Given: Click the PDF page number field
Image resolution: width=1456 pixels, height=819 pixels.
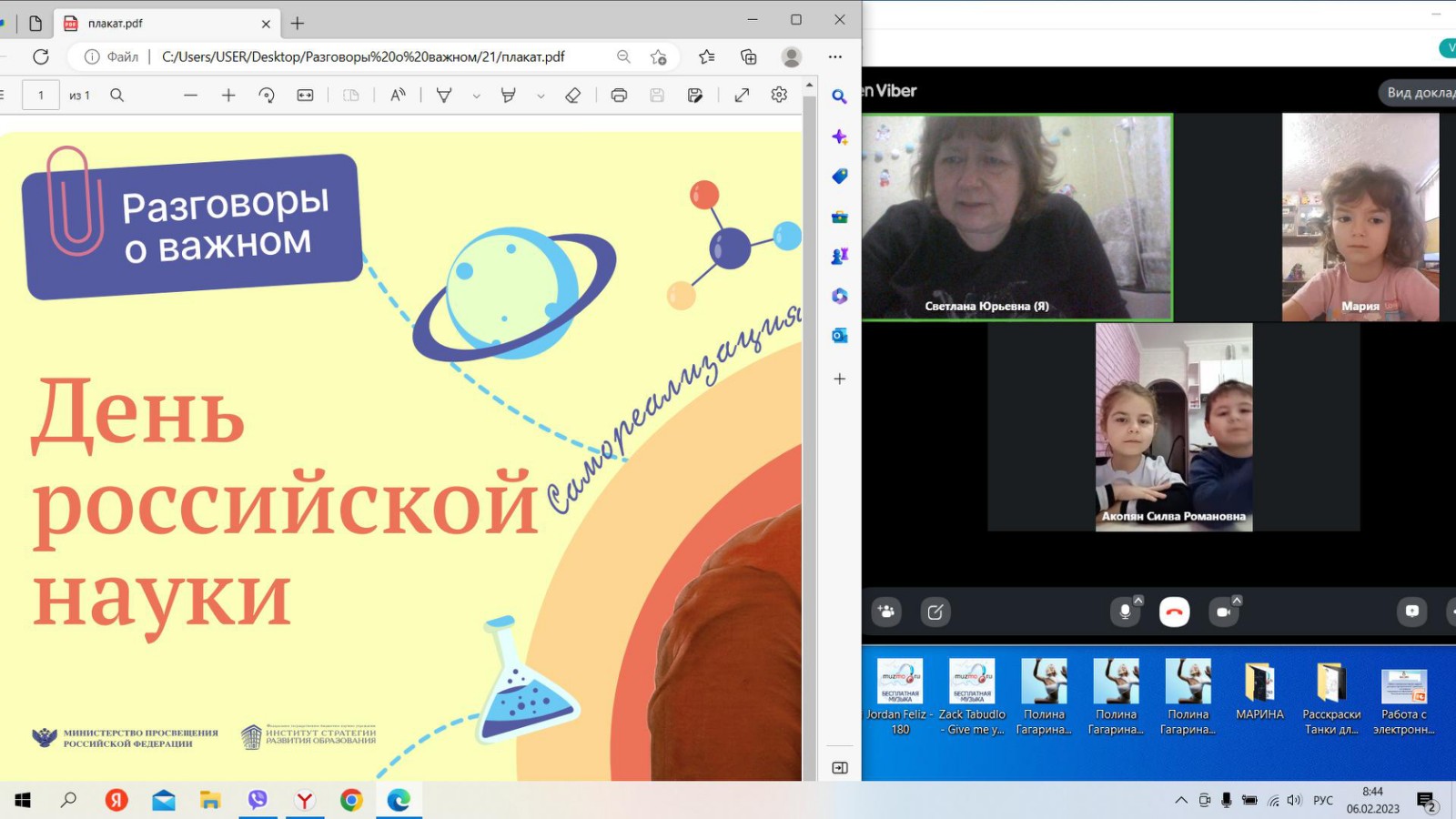Looking at the screenshot, I should [x=41, y=95].
